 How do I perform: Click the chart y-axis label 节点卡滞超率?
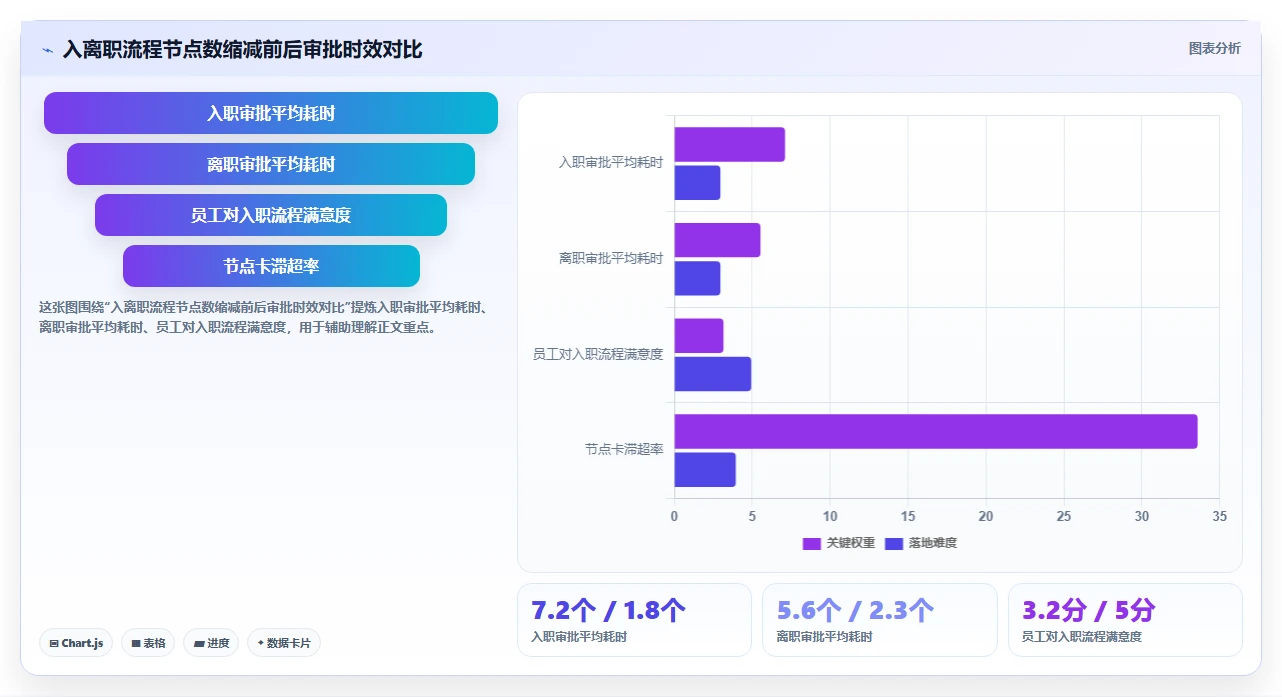[x=624, y=450]
